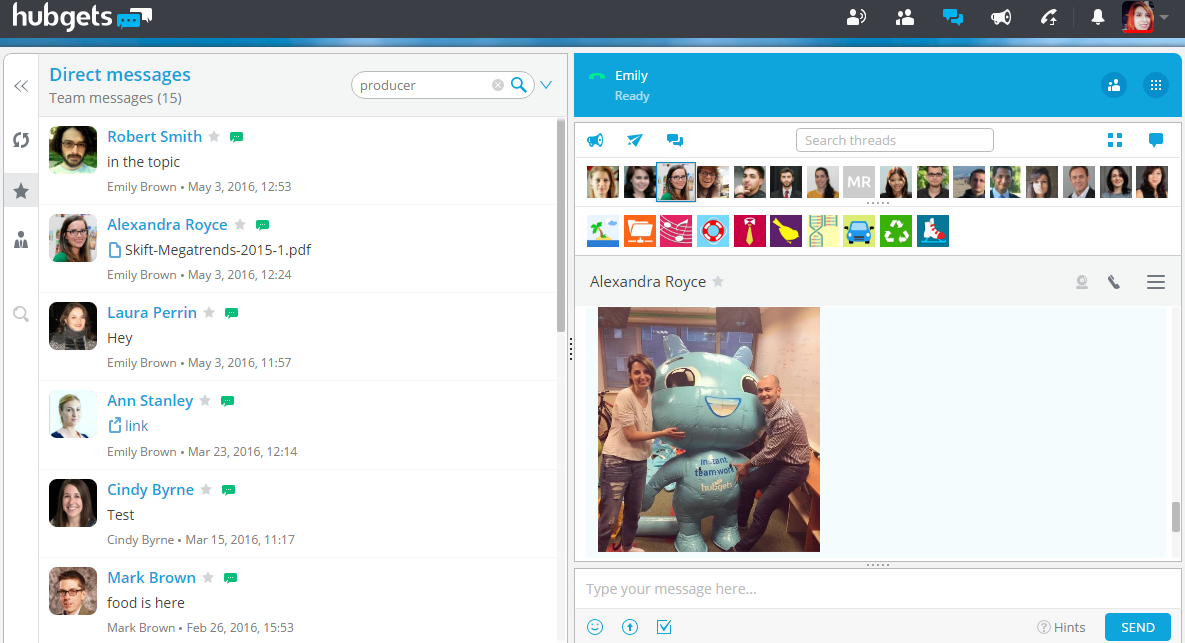Click the megaphone announcements icon in top bar
Image resolution: width=1185 pixels, height=643 pixels.
point(1000,17)
